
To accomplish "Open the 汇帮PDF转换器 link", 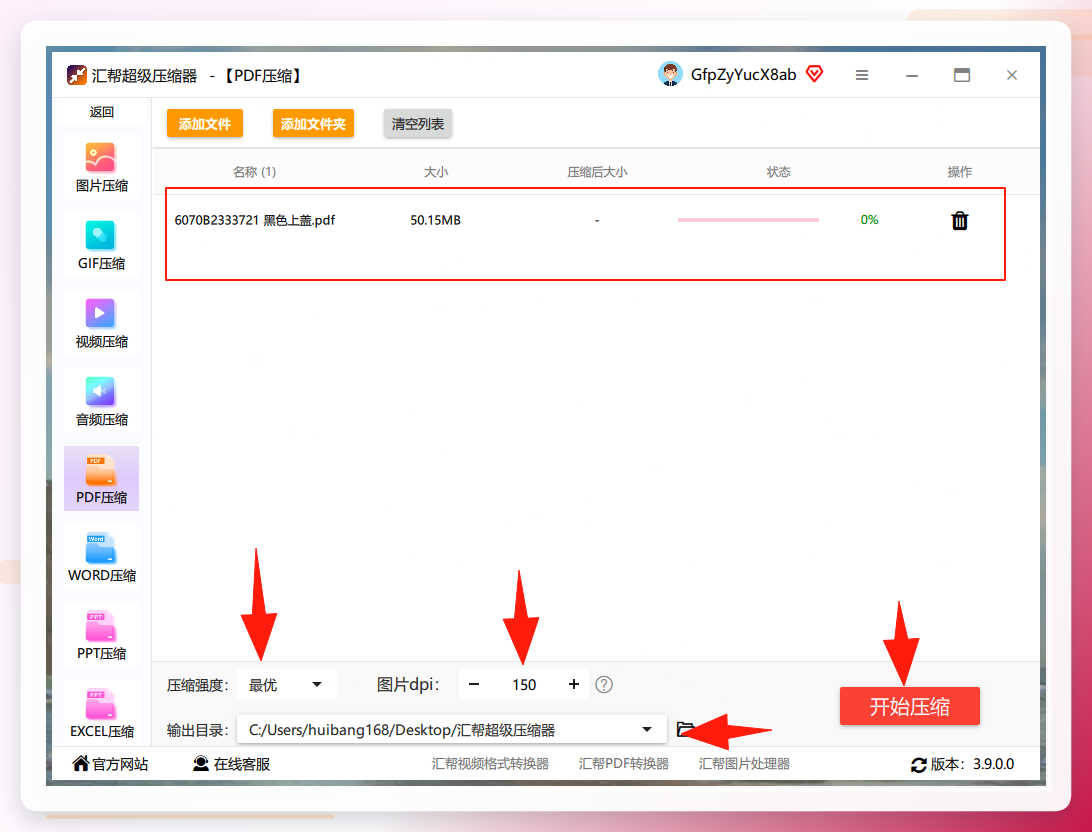I will point(624,764).
